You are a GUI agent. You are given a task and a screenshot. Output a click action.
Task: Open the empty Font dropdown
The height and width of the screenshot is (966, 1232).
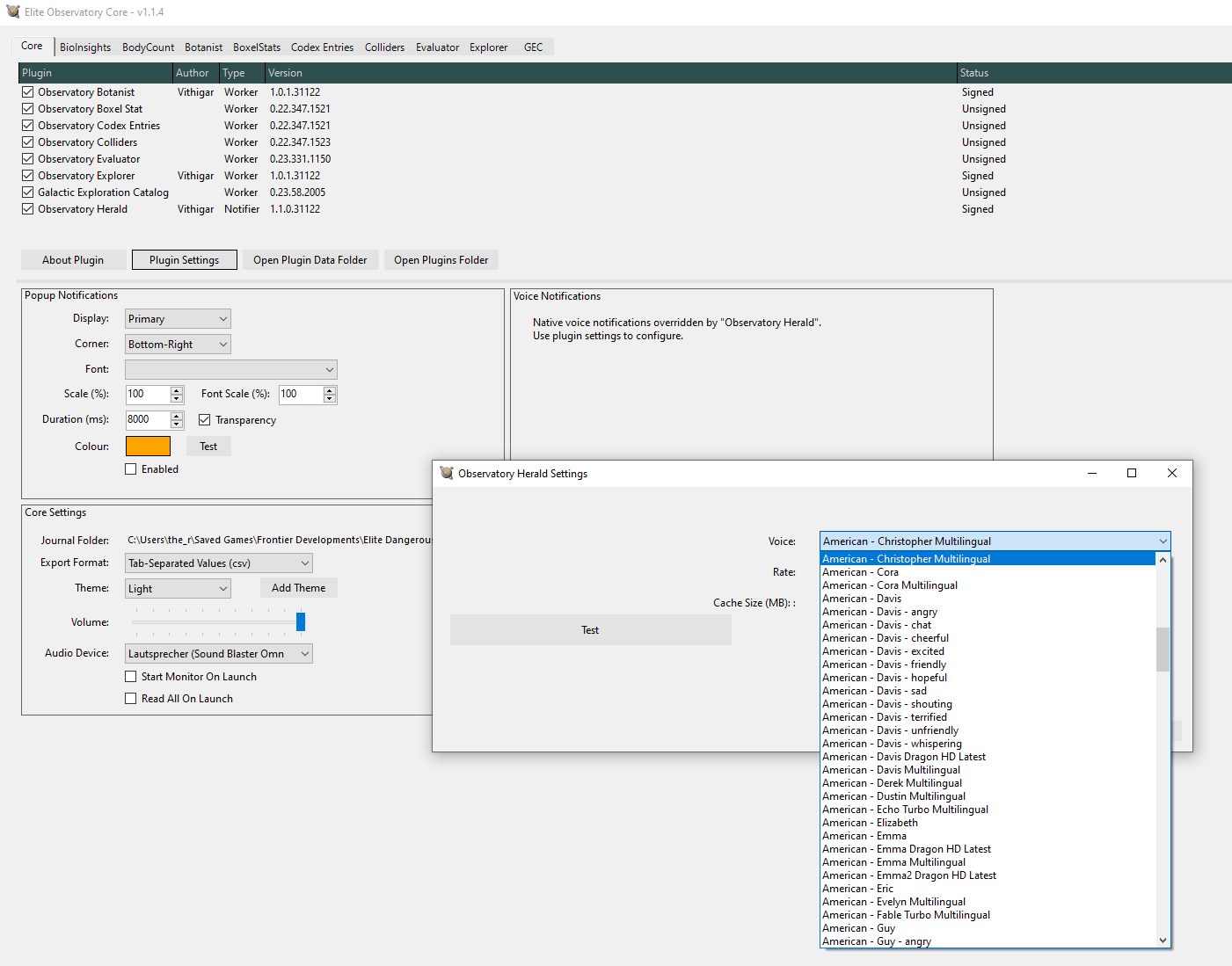[231, 370]
